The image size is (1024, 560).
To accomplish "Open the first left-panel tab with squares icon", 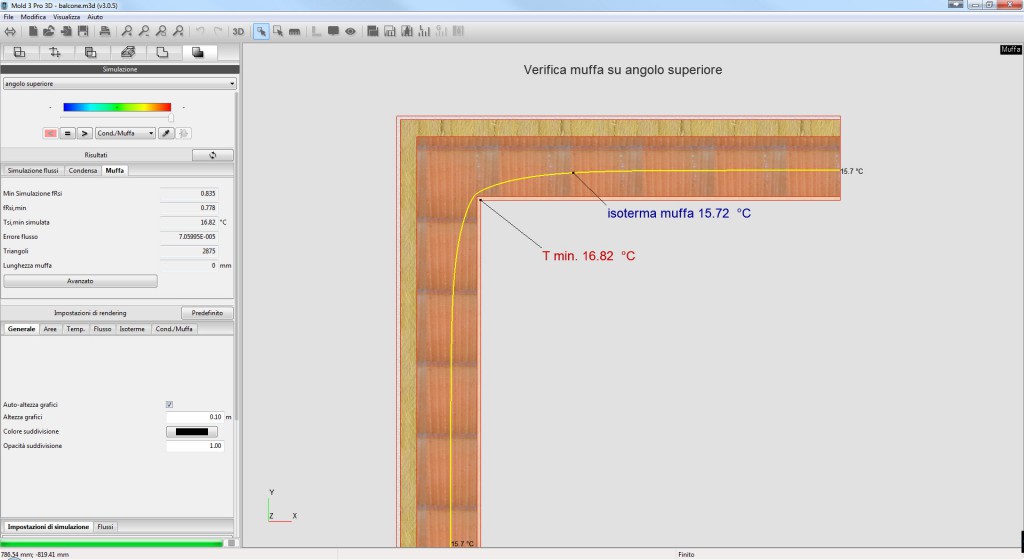I will pos(20,53).
